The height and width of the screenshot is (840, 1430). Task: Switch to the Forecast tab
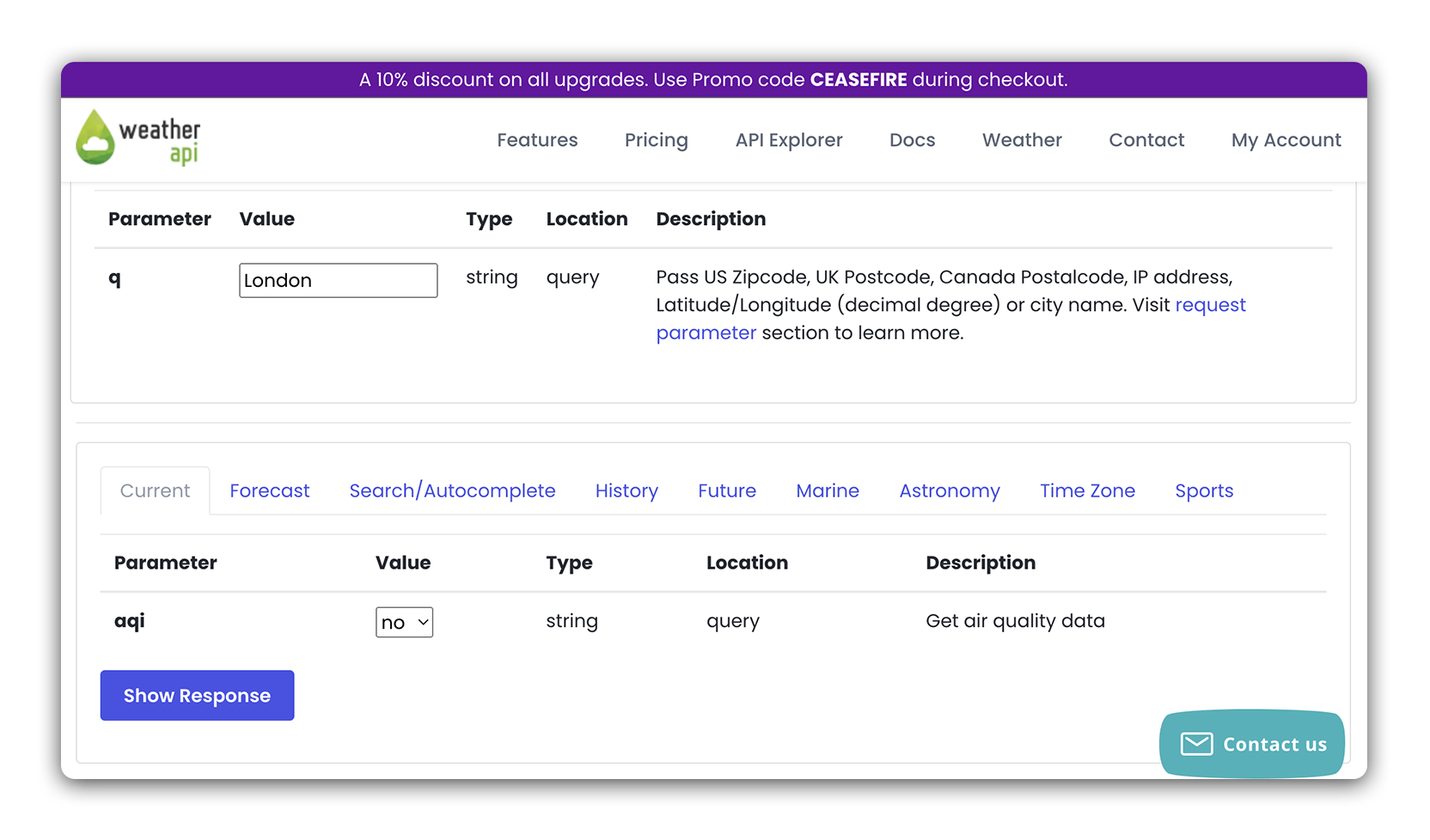point(269,491)
